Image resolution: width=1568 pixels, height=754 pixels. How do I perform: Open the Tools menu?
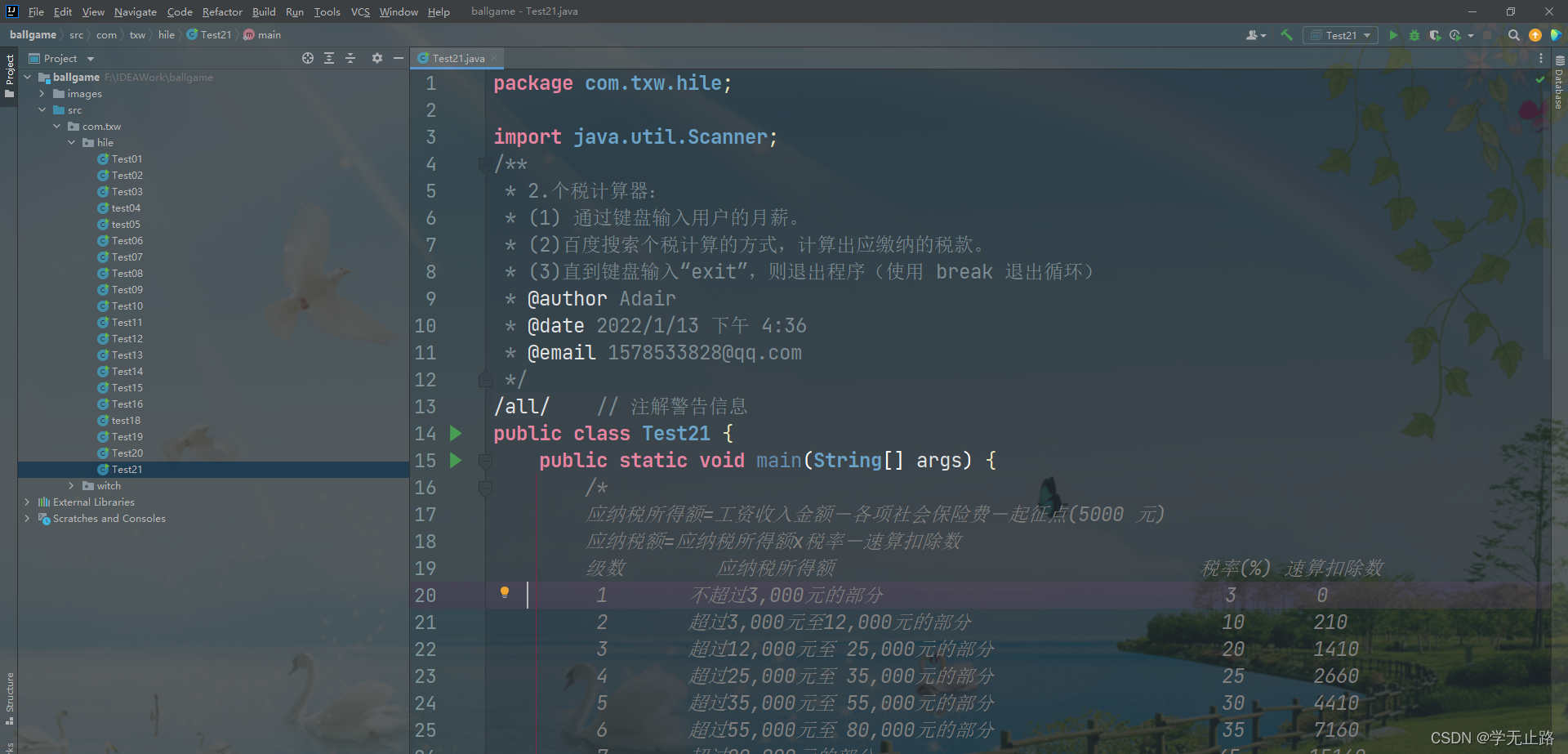tap(327, 11)
